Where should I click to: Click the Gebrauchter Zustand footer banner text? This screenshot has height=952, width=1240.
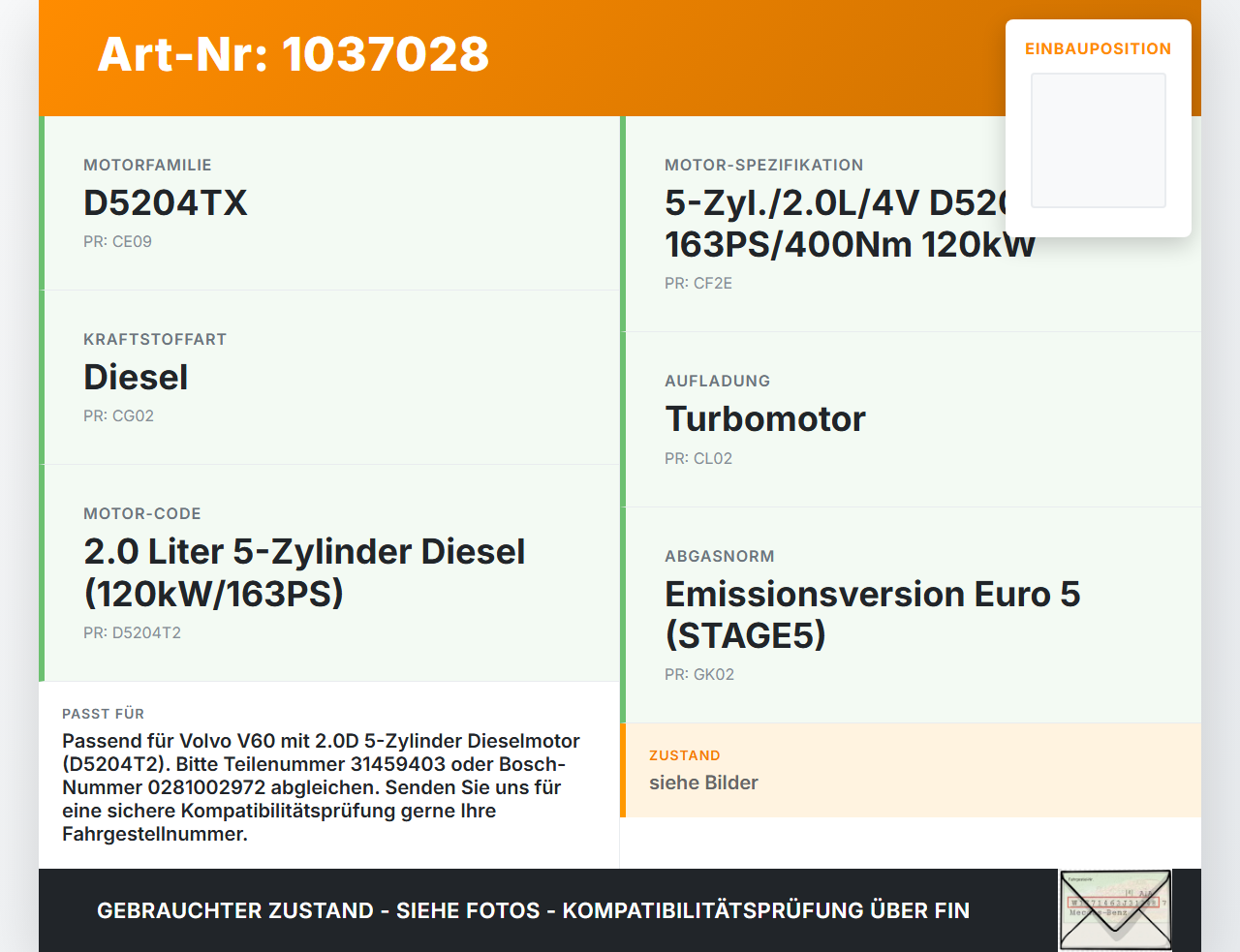point(533,910)
